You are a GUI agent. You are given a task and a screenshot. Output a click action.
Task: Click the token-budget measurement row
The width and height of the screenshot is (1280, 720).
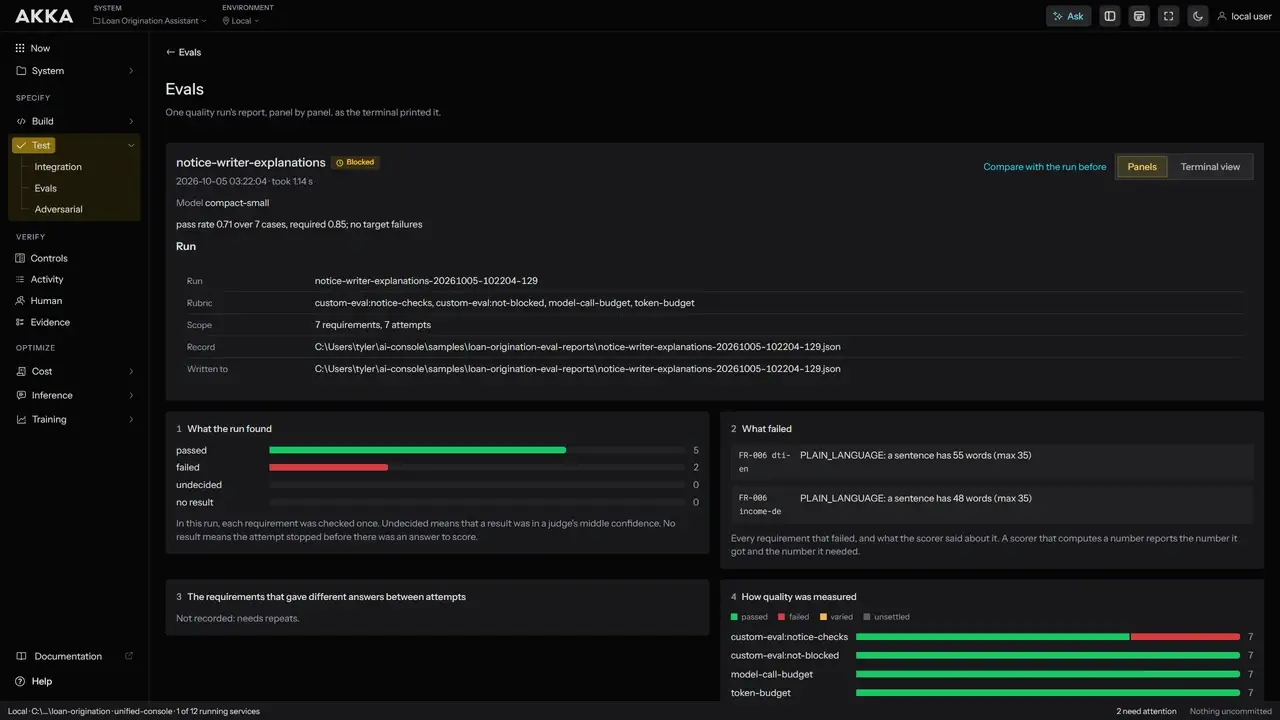coord(992,692)
